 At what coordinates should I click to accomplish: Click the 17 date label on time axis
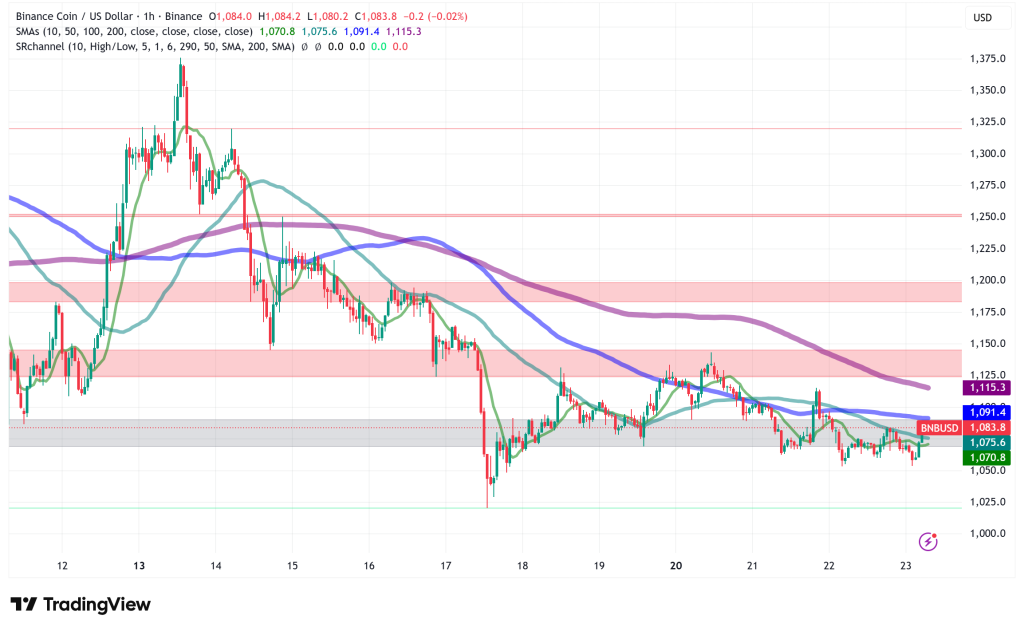click(x=445, y=566)
